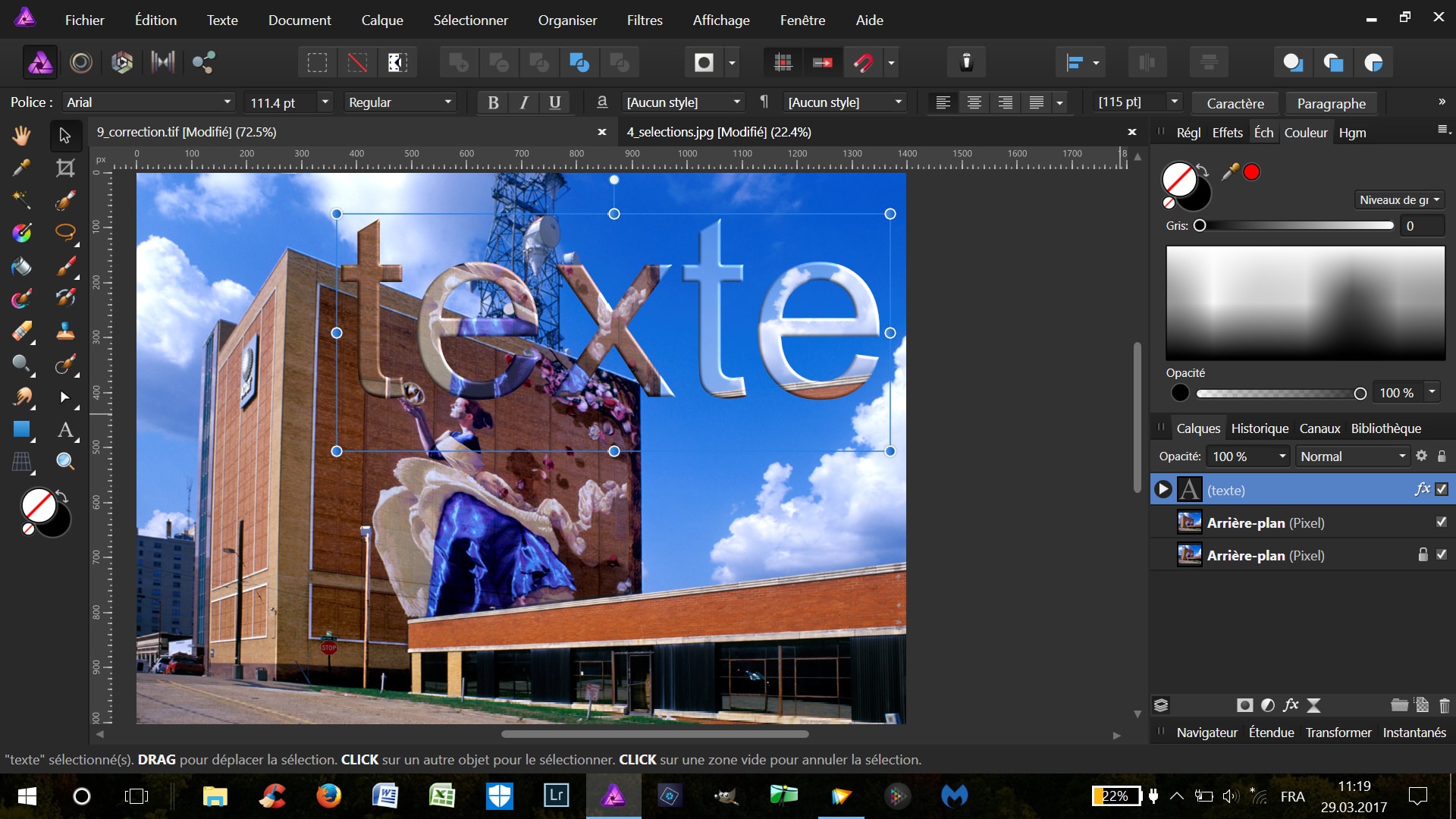The image size is (1456, 819).
Task: Switch to the Historique tab
Action: [x=1260, y=428]
